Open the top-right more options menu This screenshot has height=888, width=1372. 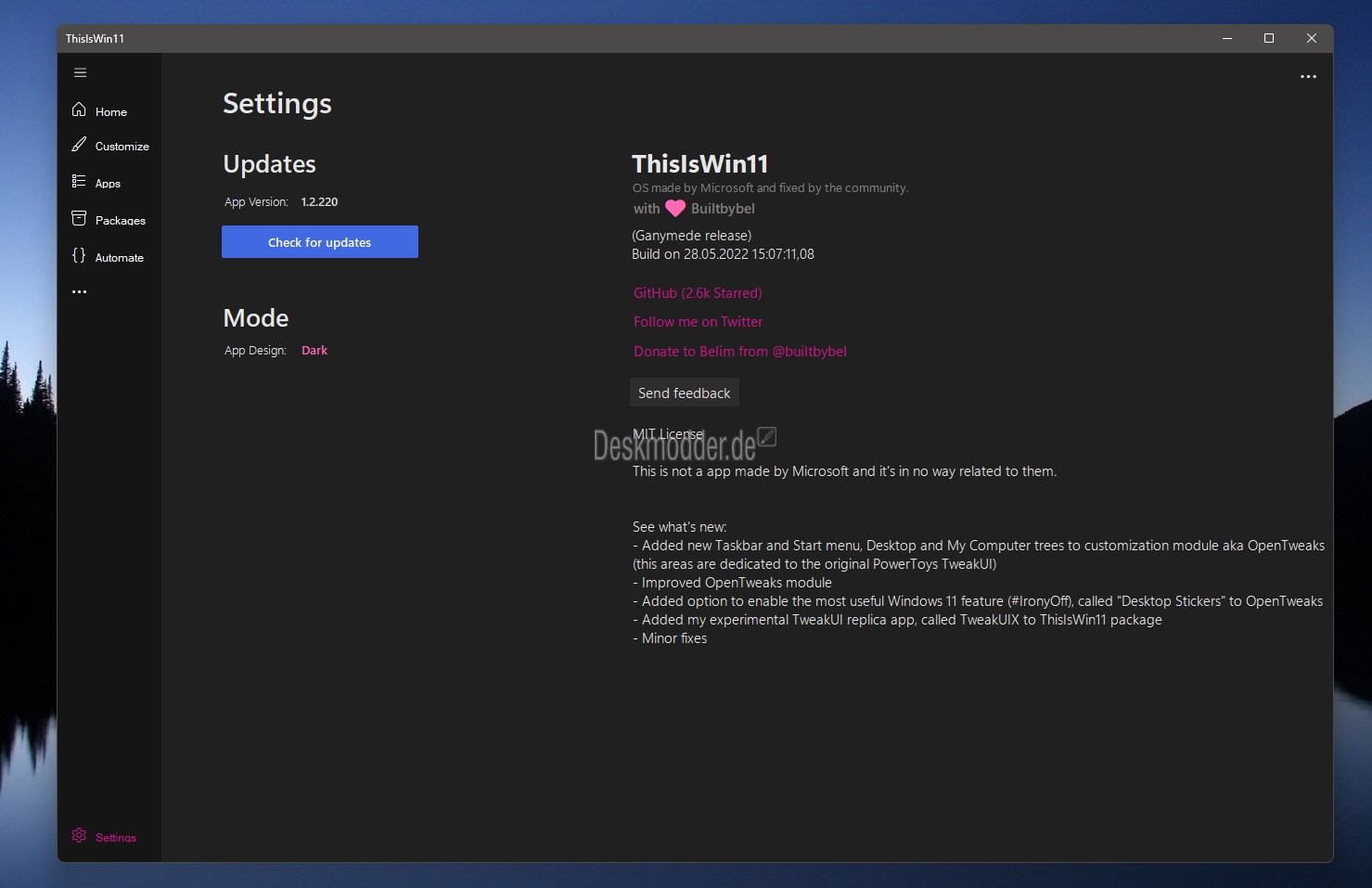tap(1308, 77)
